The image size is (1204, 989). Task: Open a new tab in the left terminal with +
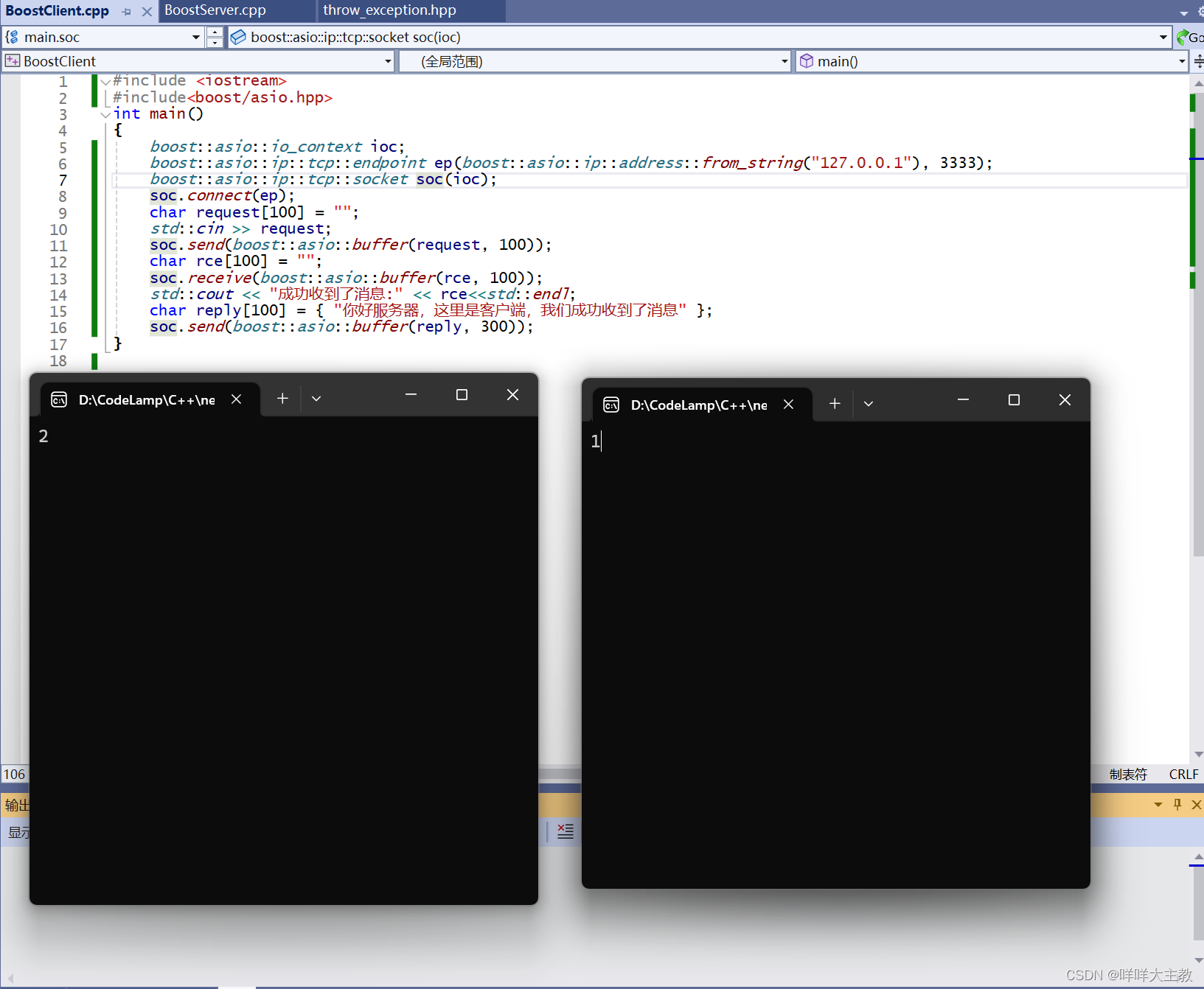click(x=282, y=398)
